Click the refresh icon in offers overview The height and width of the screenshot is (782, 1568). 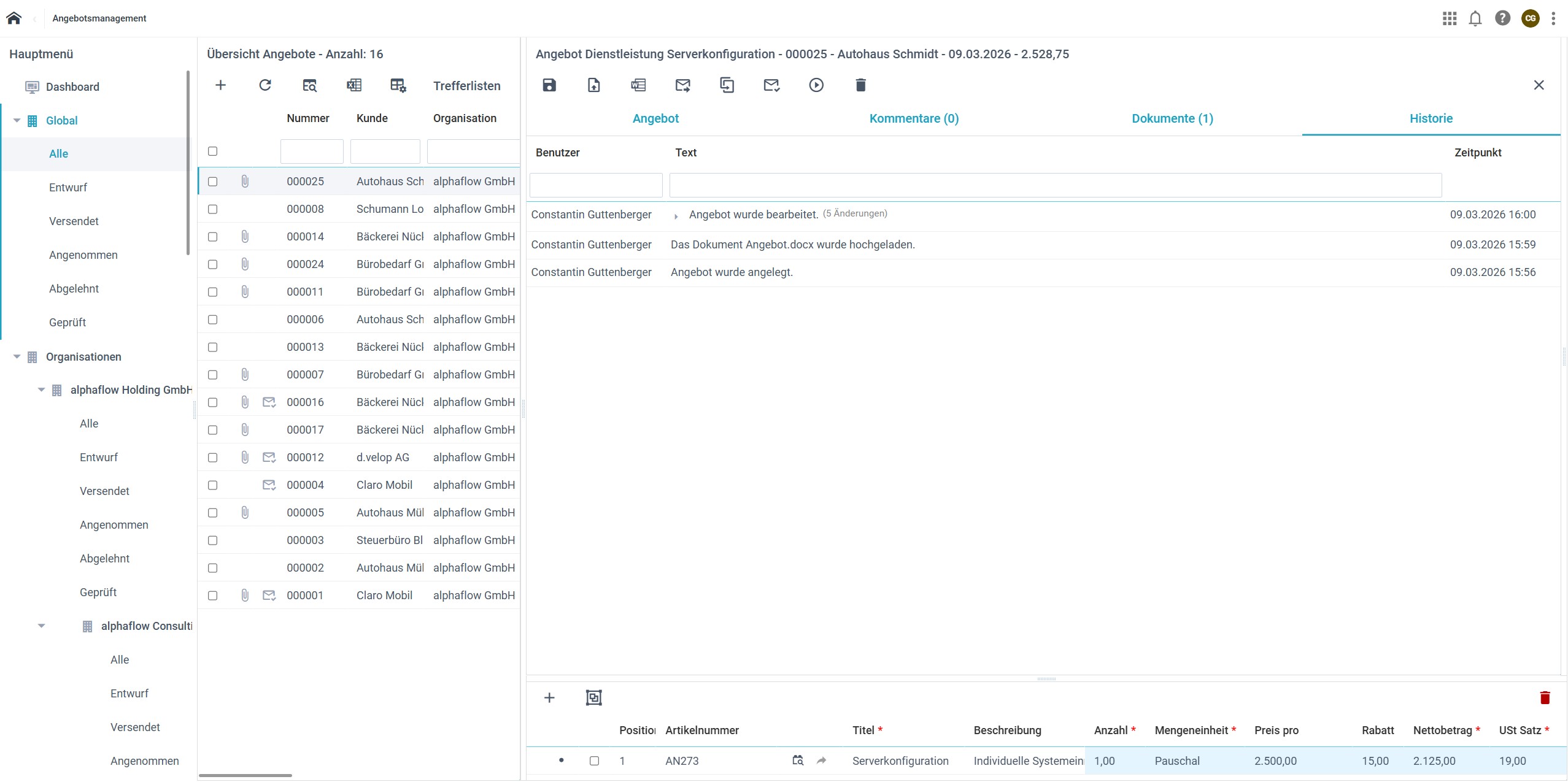tap(265, 85)
